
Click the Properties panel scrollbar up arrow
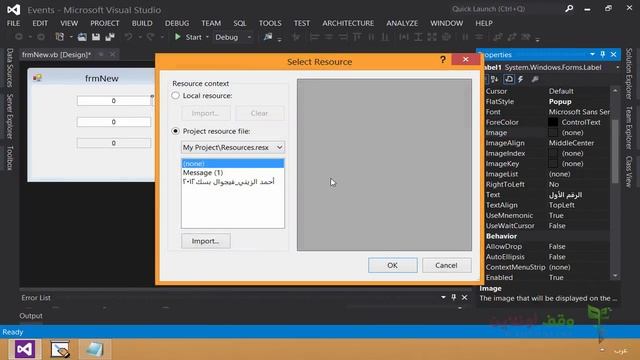(615, 90)
